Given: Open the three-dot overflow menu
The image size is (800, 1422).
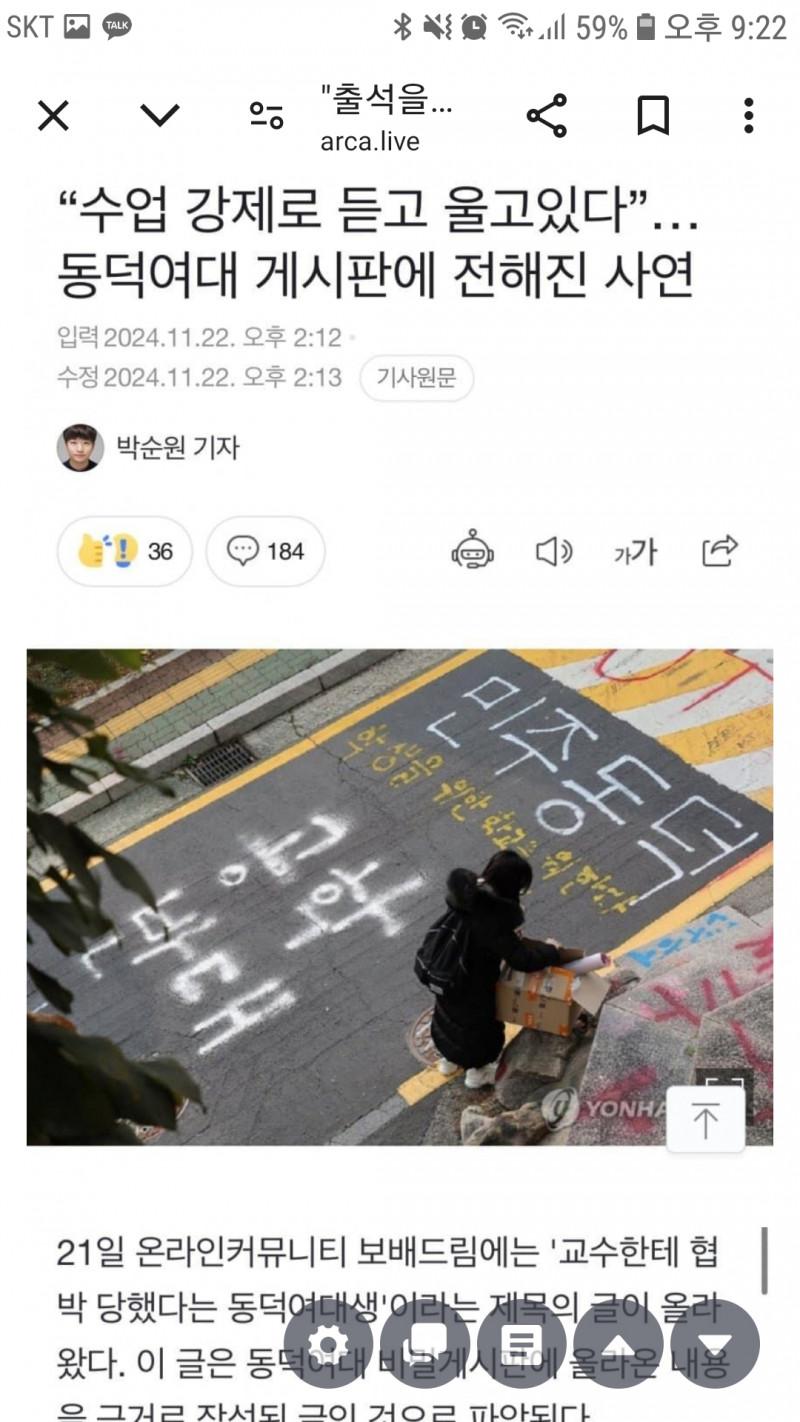Looking at the screenshot, I should [x=748, y=116].
